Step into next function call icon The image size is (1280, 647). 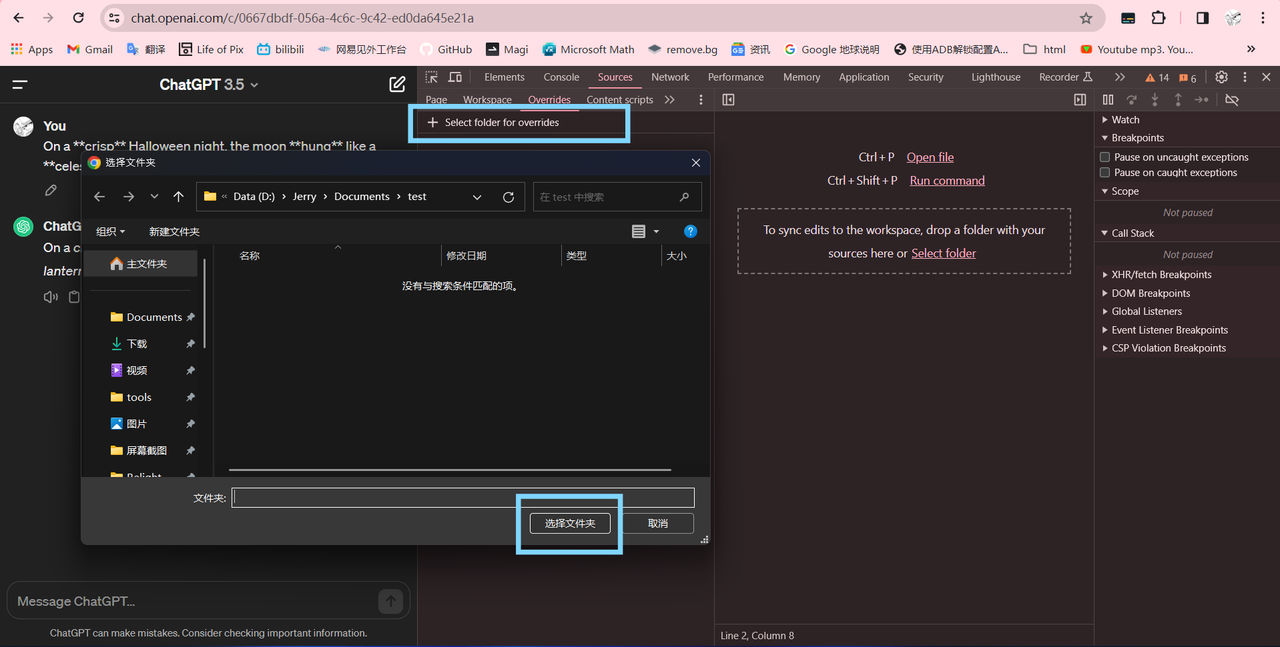tap(1155, 100)
